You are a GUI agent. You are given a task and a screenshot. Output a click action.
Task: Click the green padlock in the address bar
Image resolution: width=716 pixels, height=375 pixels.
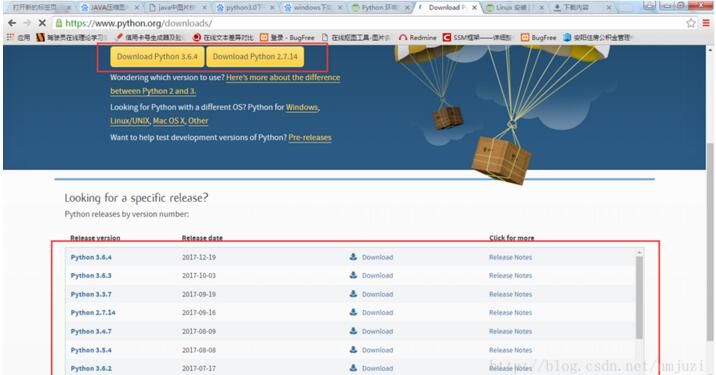point(58,23)
